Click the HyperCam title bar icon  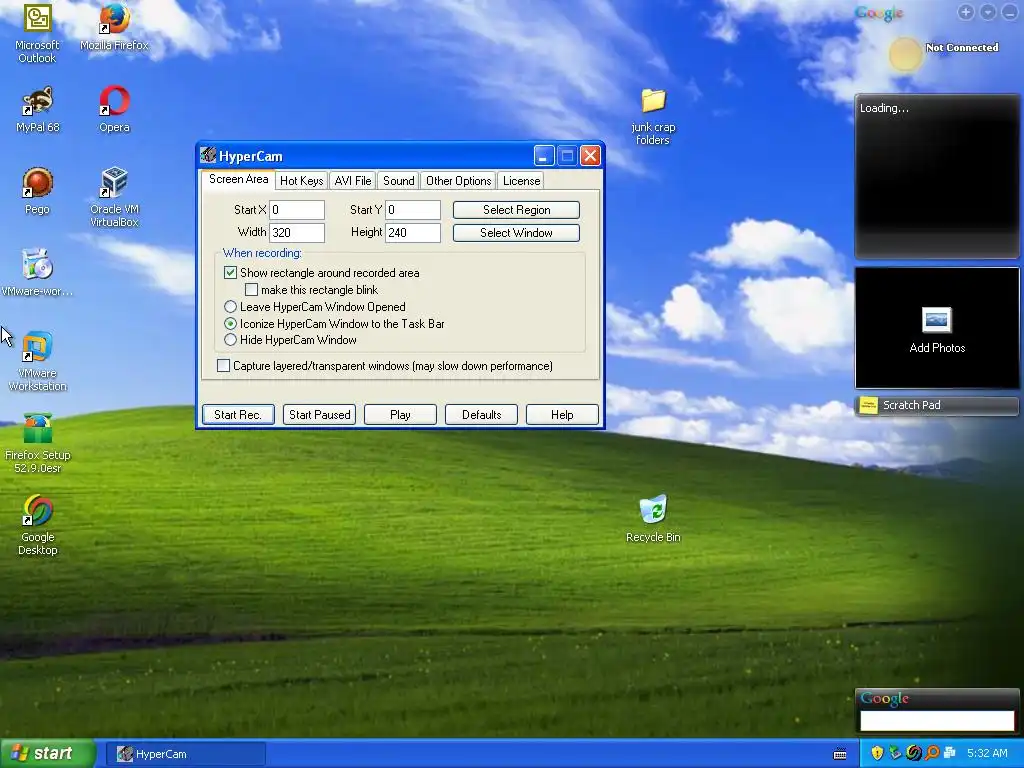tap(208, 155)
